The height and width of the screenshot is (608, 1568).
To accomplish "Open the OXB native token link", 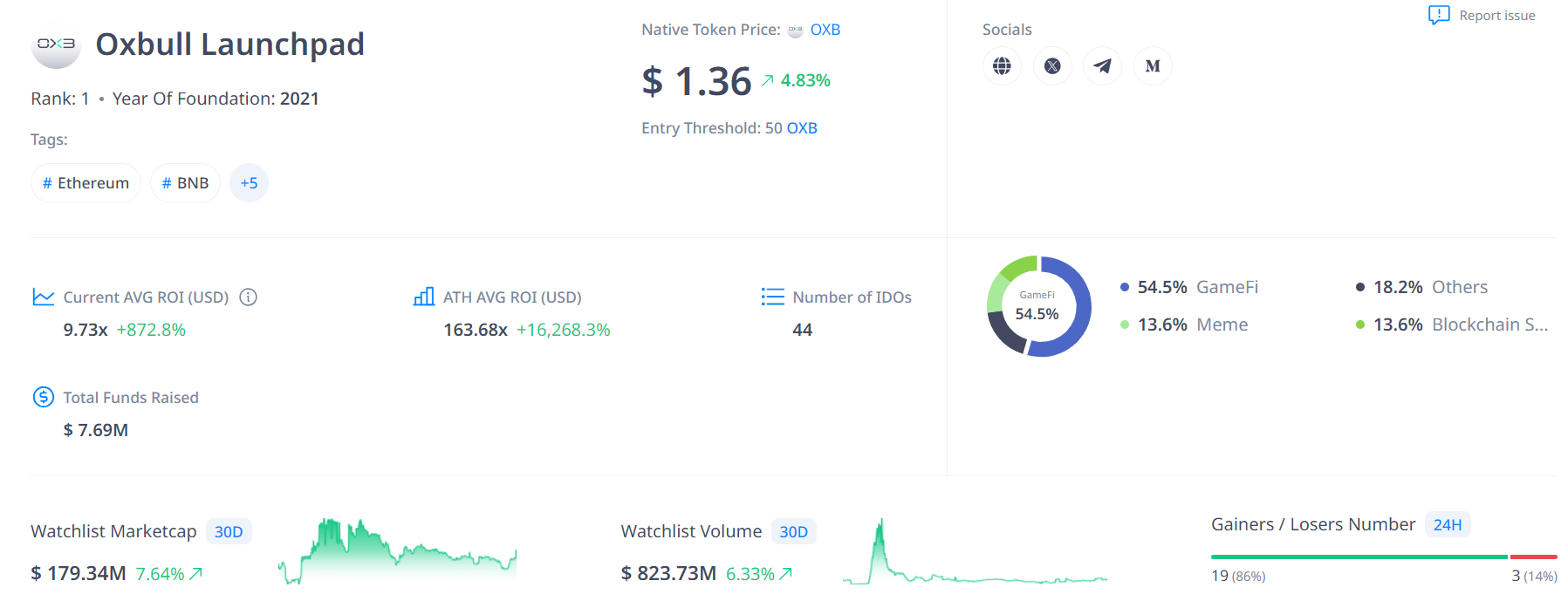I will (825, 30).
